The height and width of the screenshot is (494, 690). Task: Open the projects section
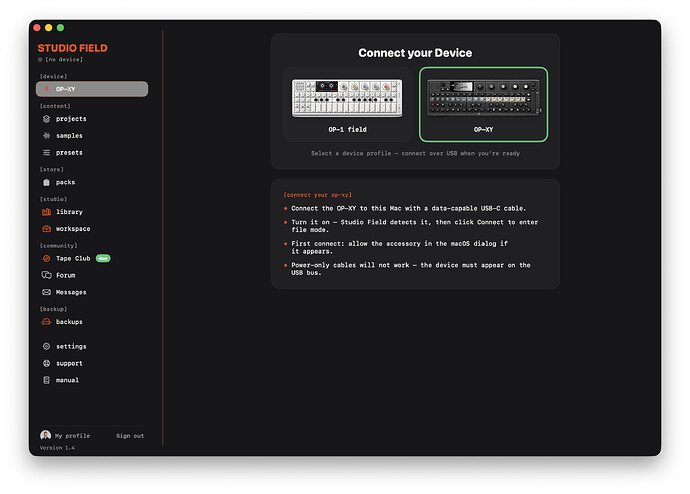pyautogui.click(x=92, y=119)
